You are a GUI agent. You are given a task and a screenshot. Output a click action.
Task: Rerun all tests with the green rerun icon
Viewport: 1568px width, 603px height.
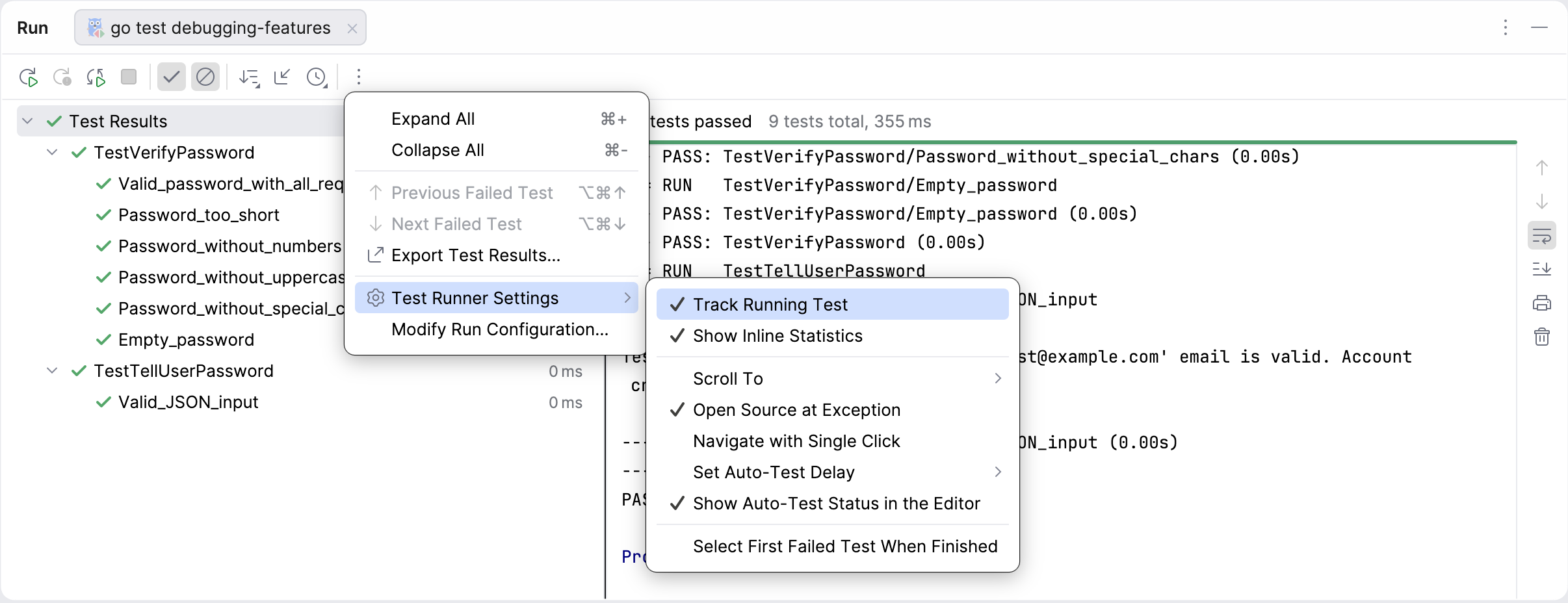[x=29, y=77]
